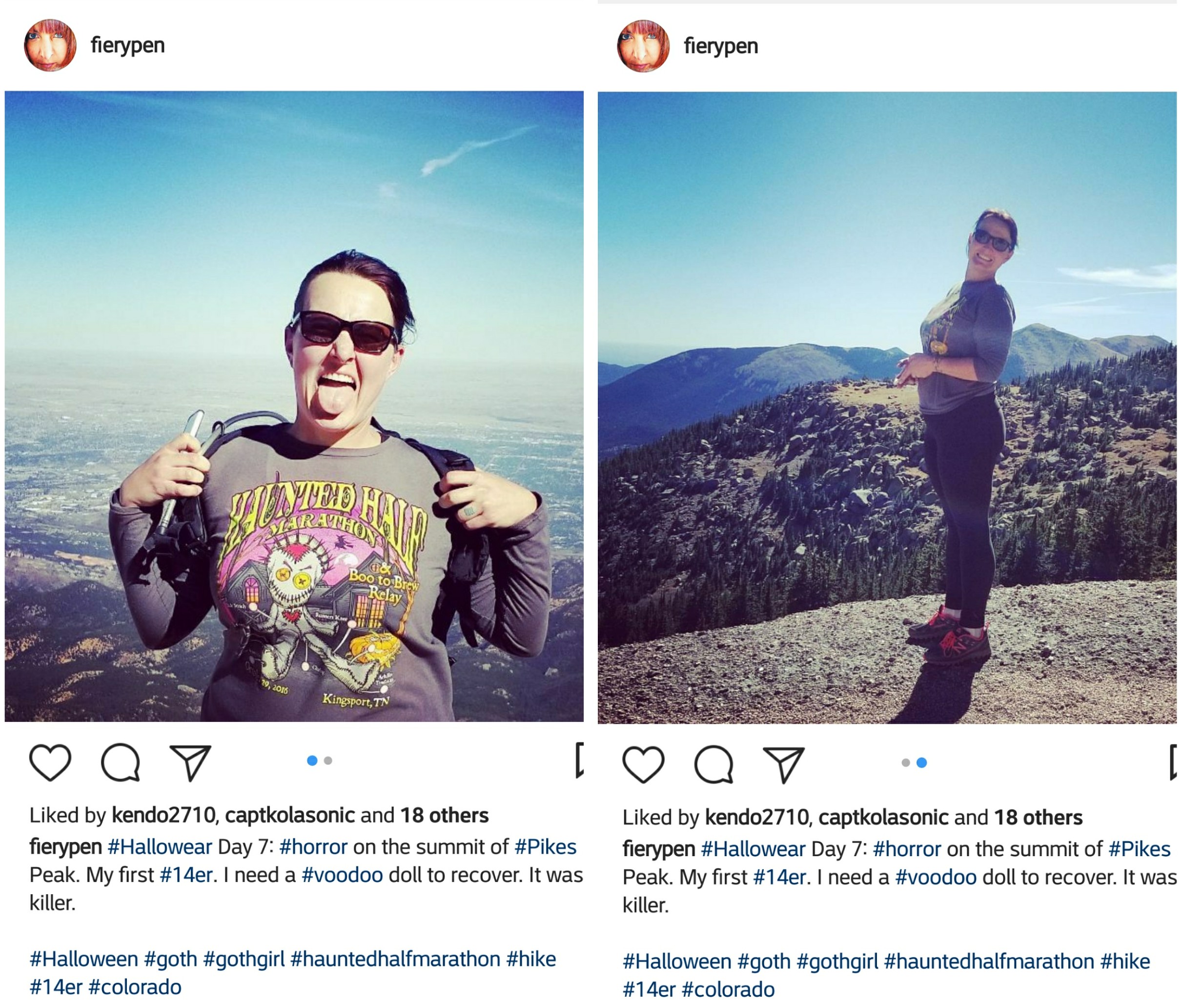Bookmark the left post
Screen dimensions: 1182x1008
pos(580,760)
